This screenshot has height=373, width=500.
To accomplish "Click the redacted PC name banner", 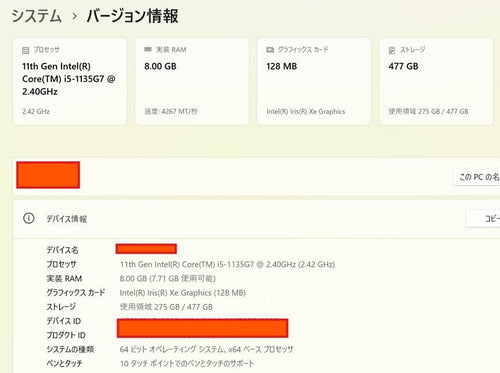I will tap(48, 175).
